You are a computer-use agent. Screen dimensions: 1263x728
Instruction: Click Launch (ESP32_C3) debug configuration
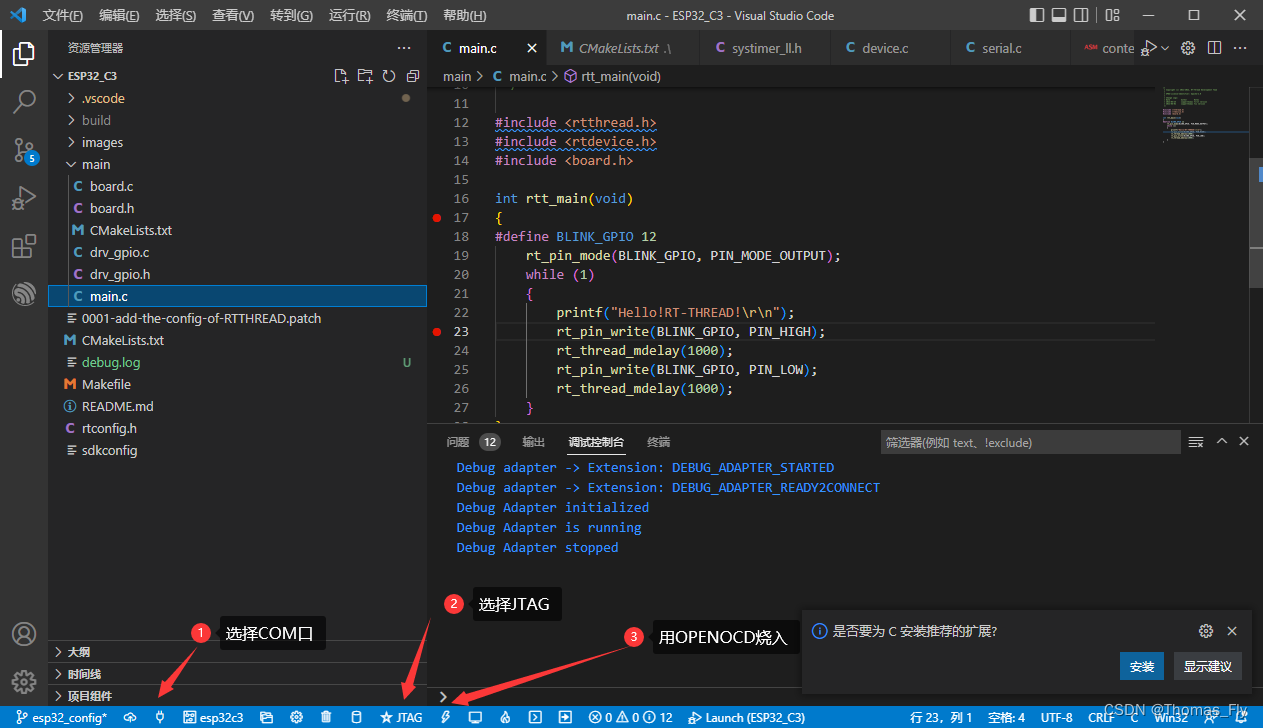point(746,717)
